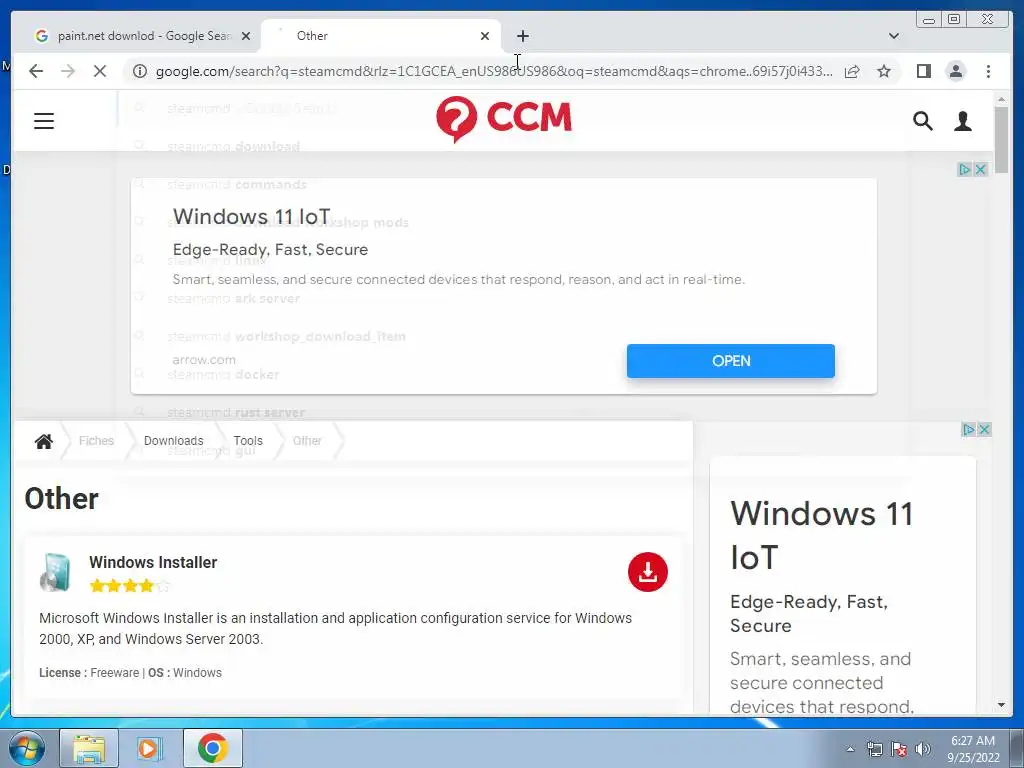Screen dimensions: 1024x768
Task: Click Chrome's back arrow
Action: pos(36,71)
